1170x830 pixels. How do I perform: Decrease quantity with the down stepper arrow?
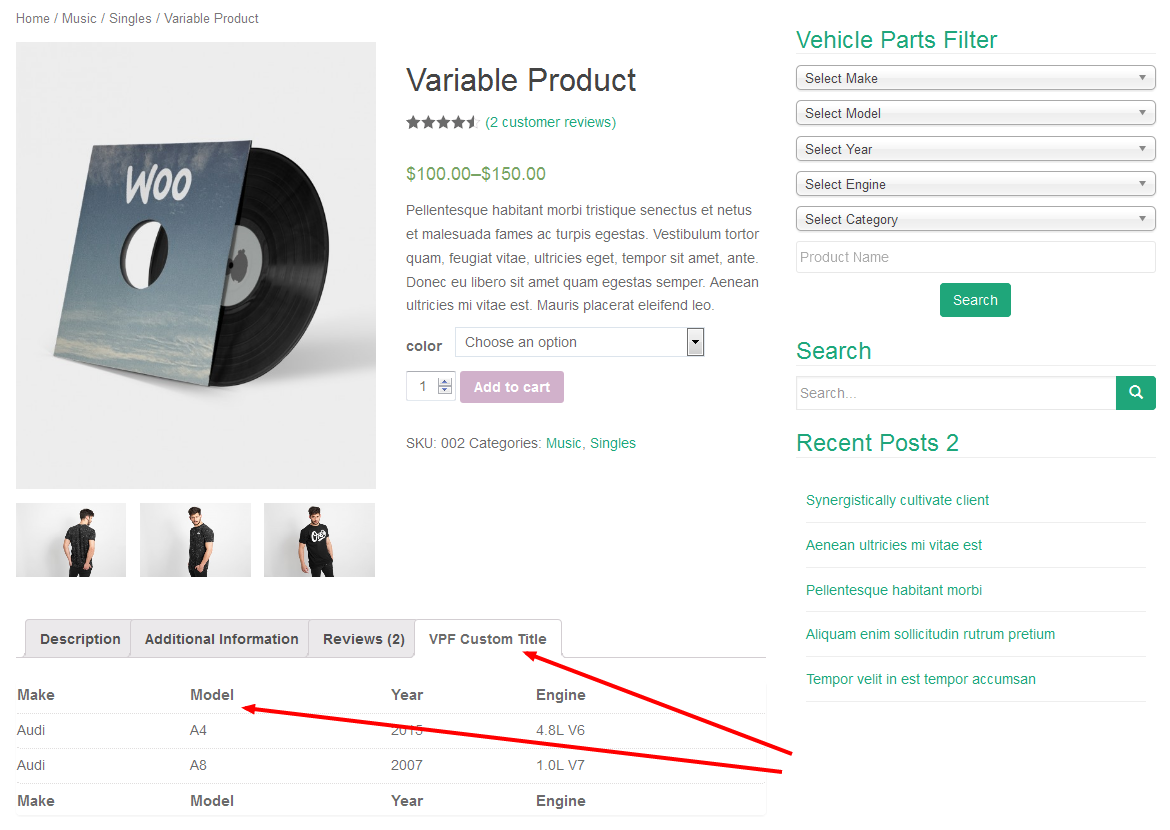(445, 390)
